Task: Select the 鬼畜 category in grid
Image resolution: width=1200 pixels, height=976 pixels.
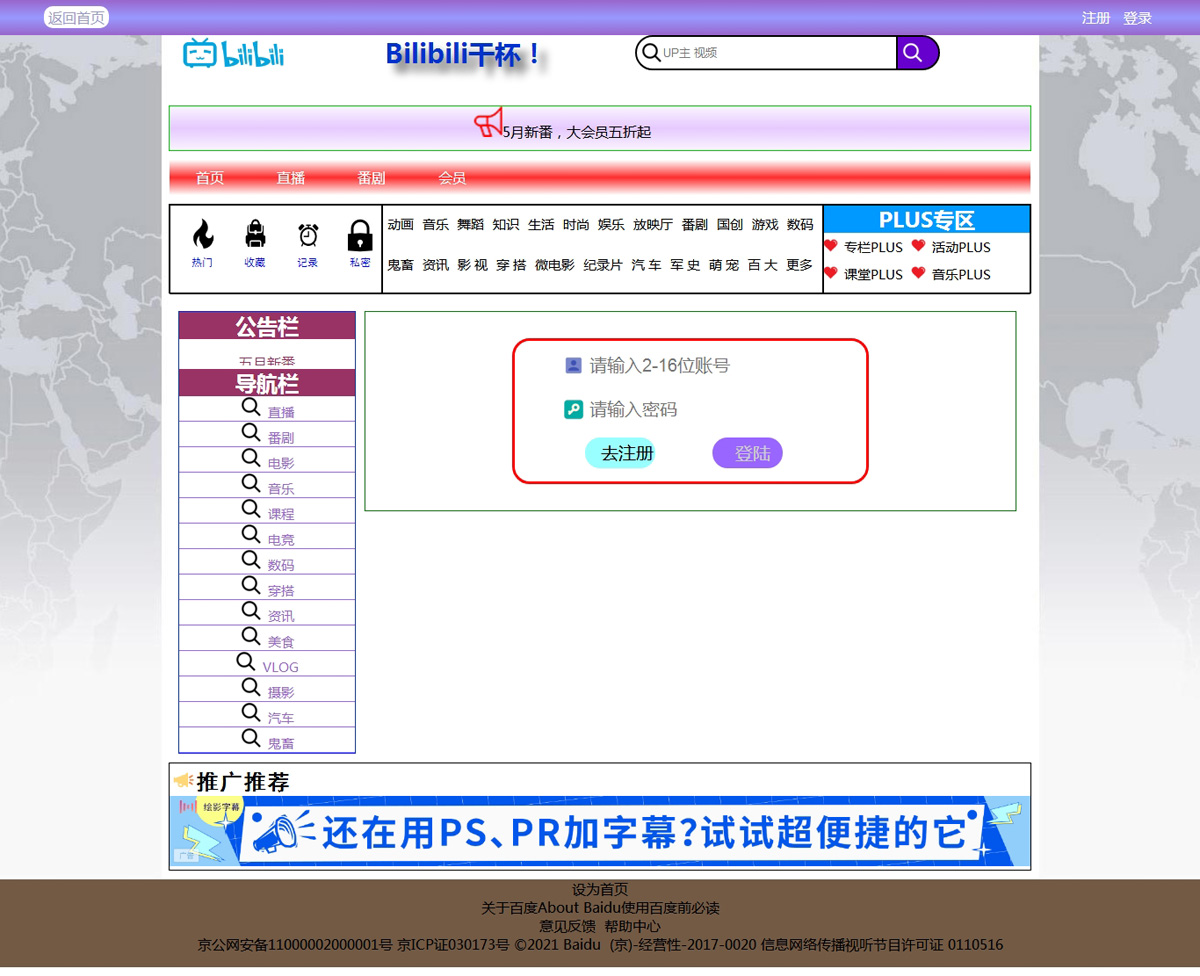Action: pyautogui.click(x=400, y=265)
